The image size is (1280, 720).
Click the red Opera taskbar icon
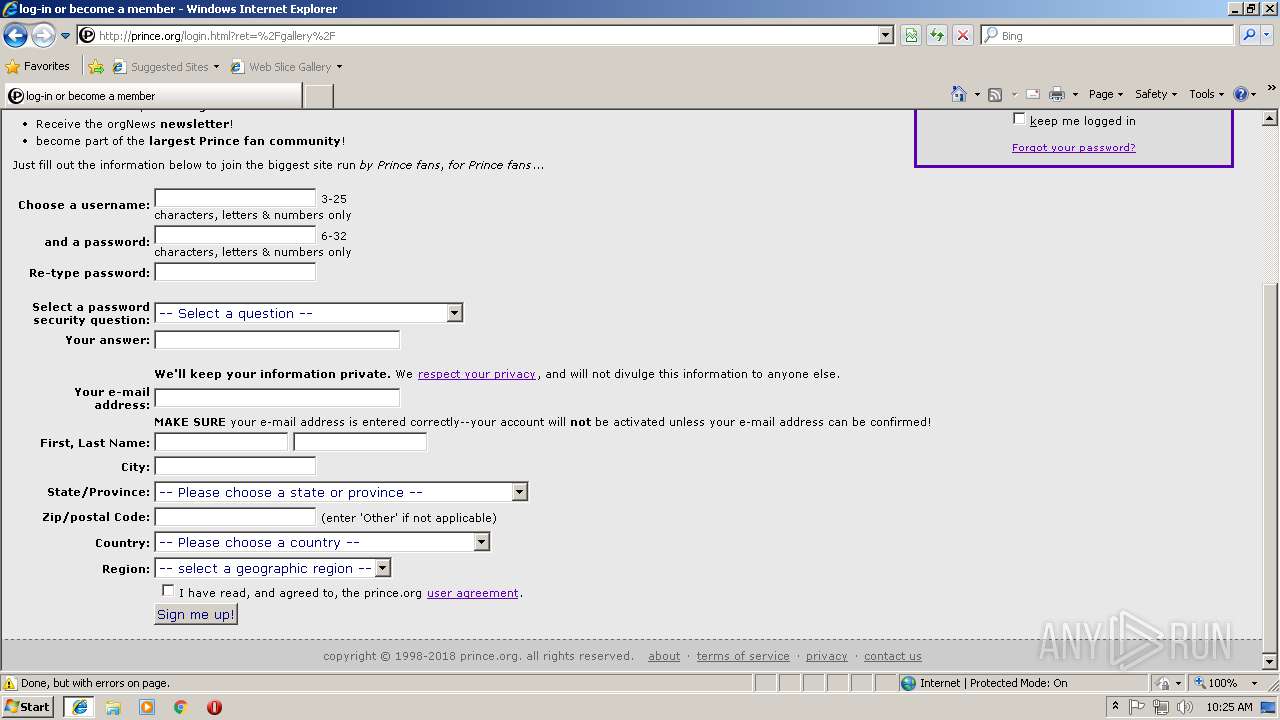tap(214, 707)
